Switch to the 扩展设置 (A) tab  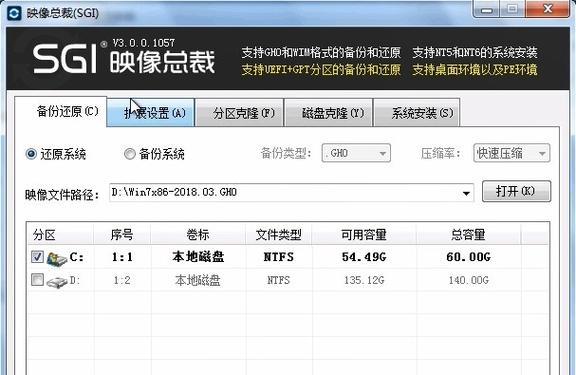pos(151,113)
